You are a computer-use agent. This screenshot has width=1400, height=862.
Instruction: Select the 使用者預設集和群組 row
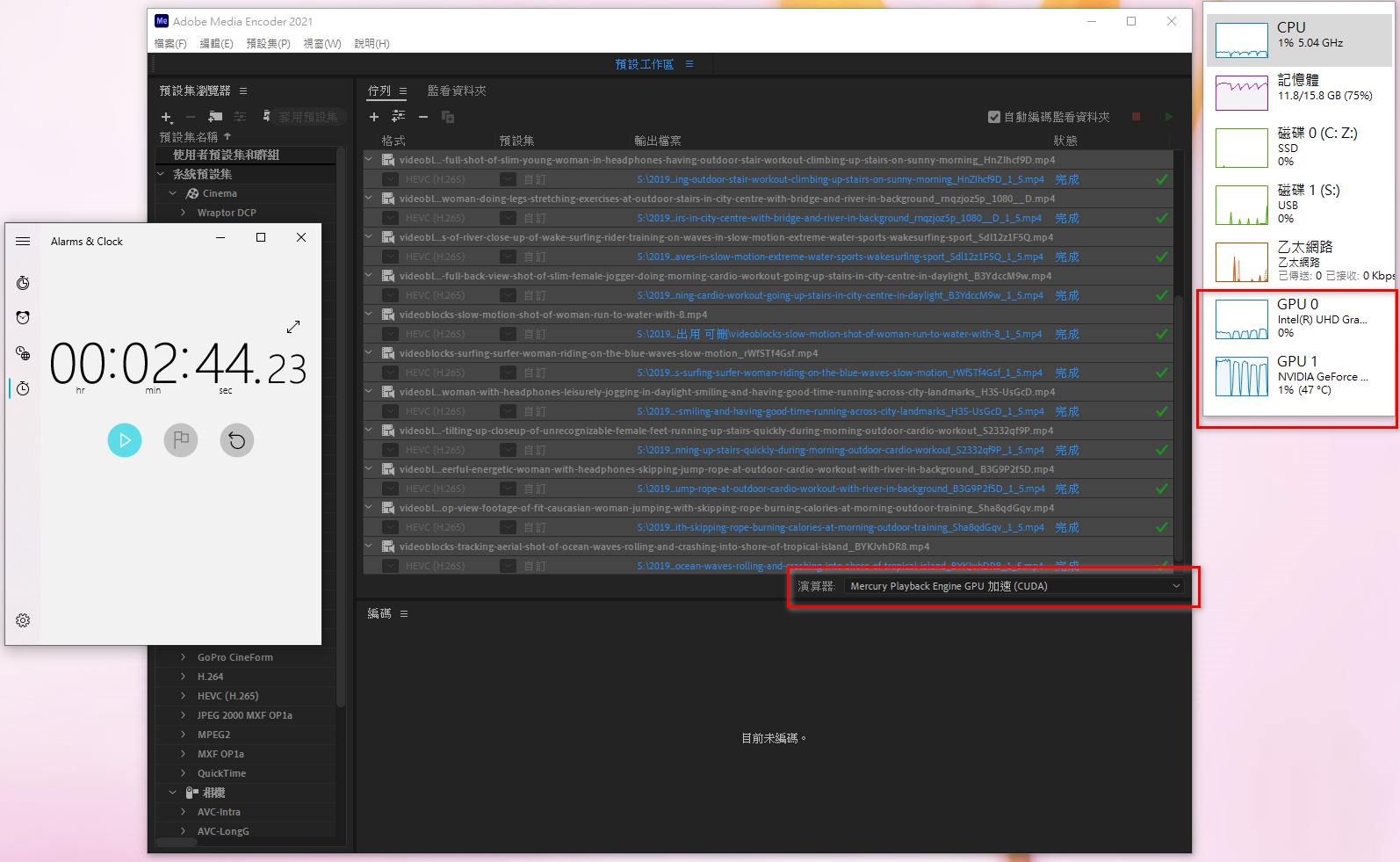246,155
